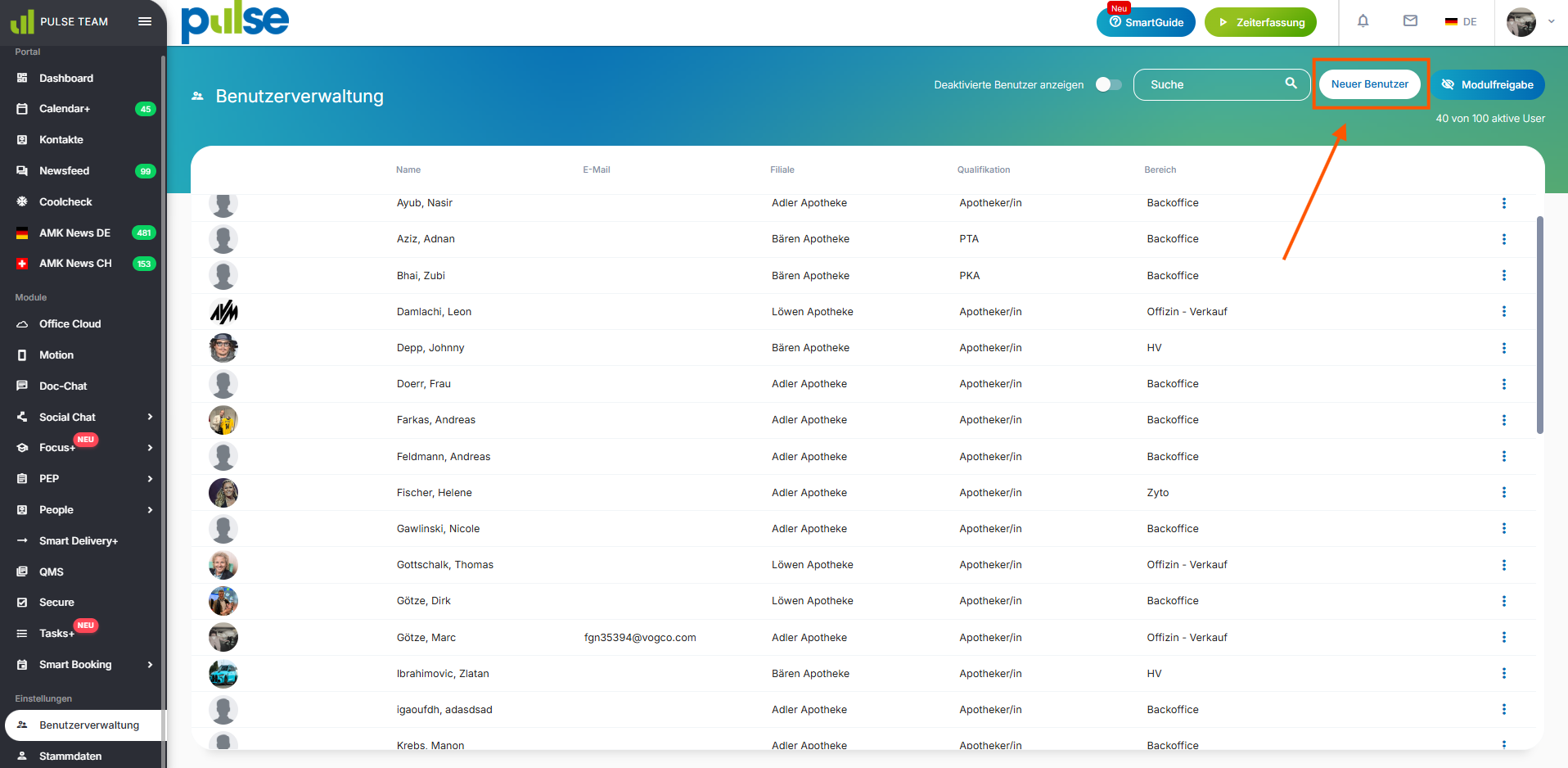Start Zeiterfassung
Viewport: 1568px width, 768px height.
(x=1260, y=22)
